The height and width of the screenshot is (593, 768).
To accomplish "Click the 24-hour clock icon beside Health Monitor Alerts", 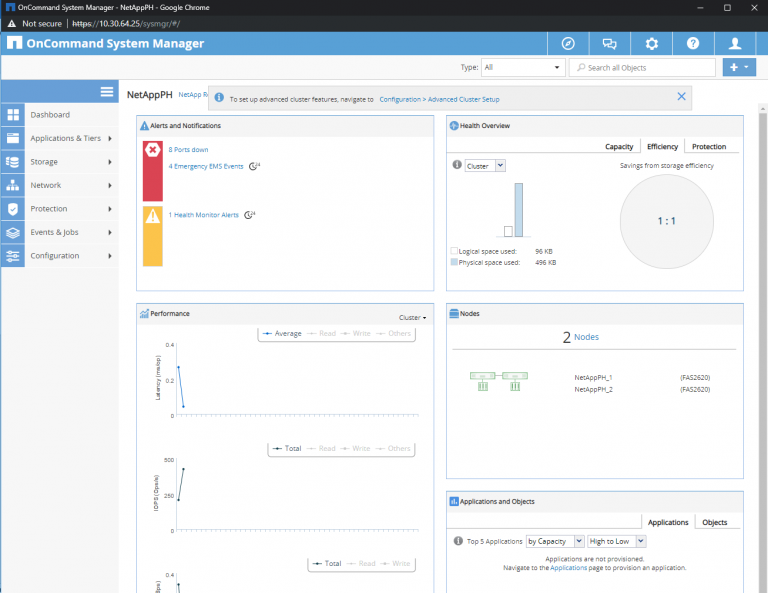I will point(249,215).
